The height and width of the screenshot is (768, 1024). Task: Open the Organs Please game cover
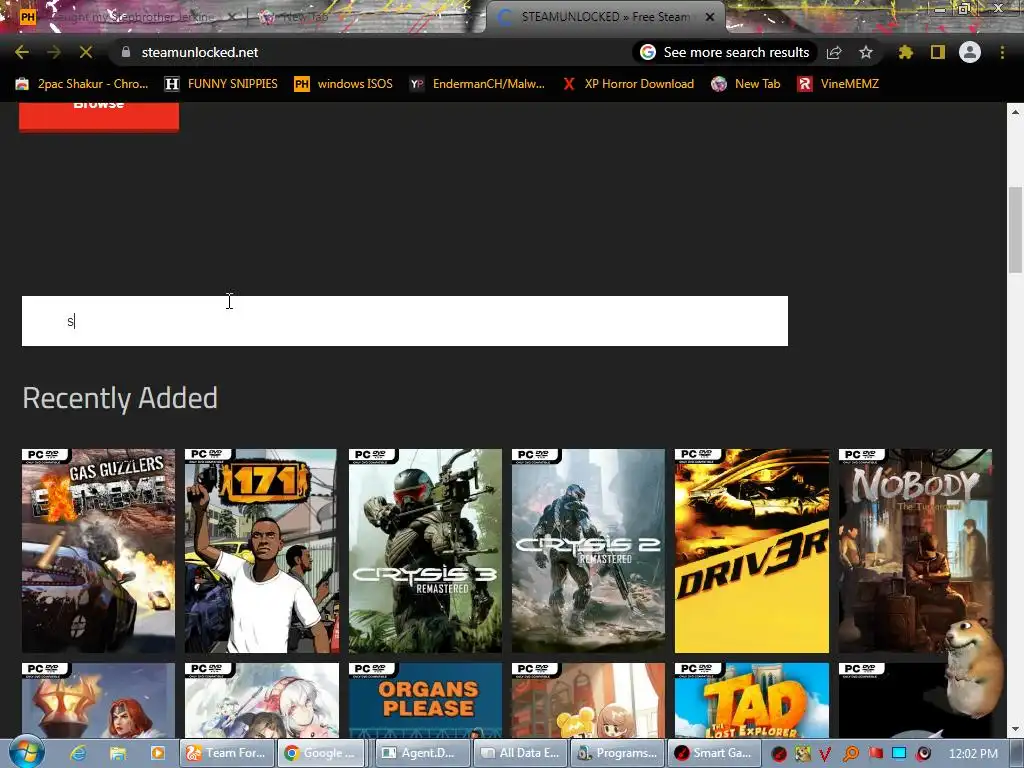point(425,700)
